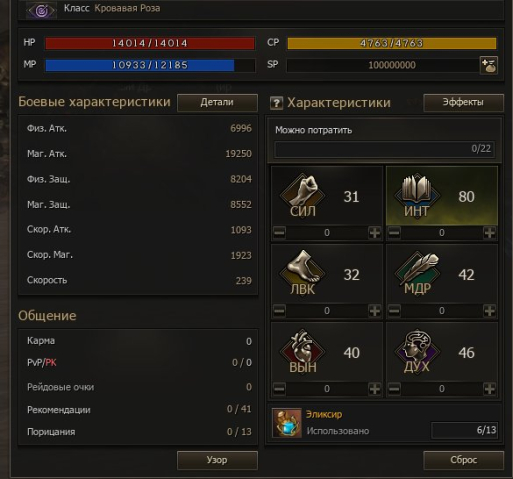Viewport: 513px width, 479px height.
Task: Click the МДР feather stat icon
Action: click(417, 272)
